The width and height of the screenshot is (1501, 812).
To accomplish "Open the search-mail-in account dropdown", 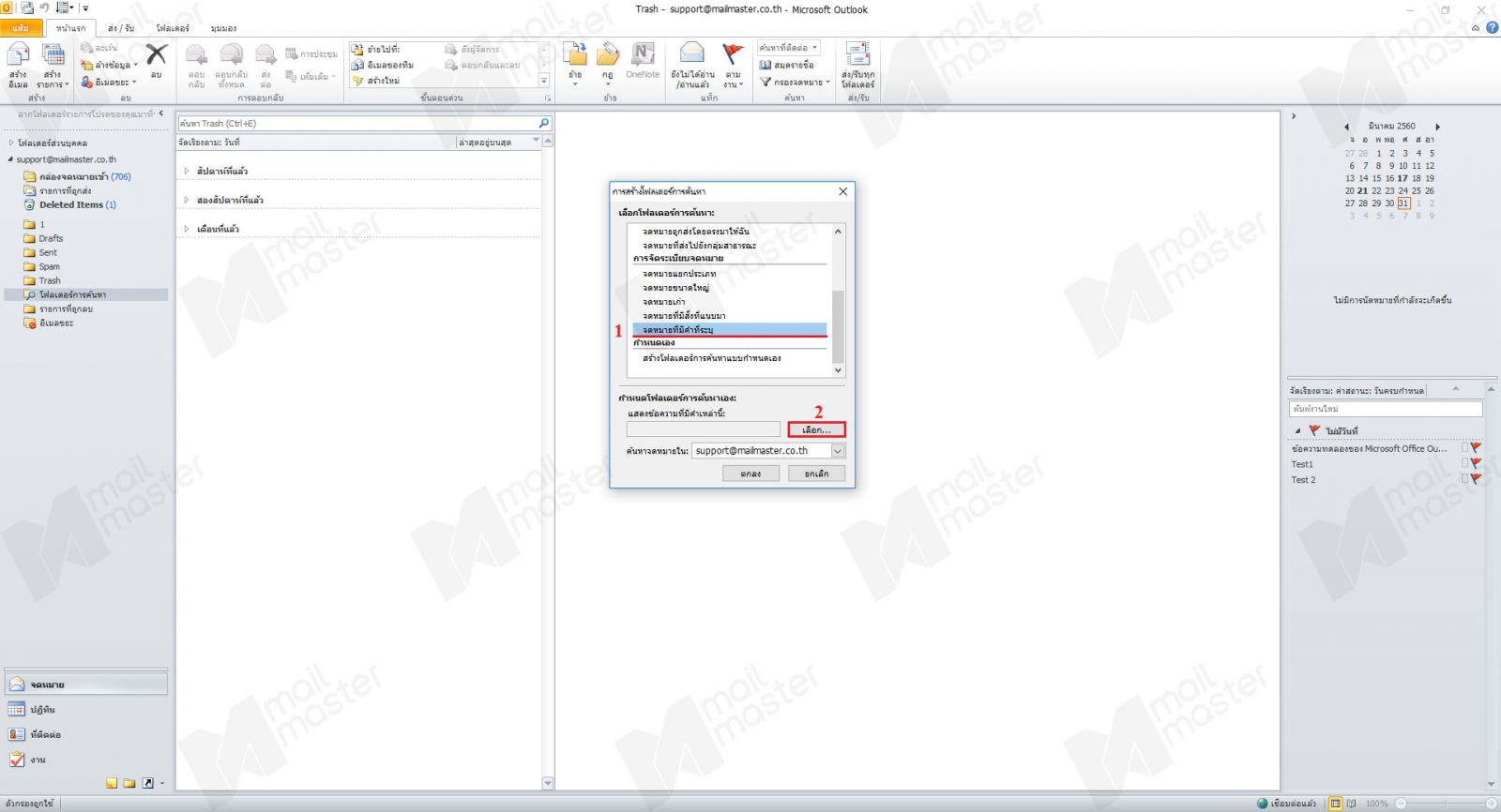I will (838, 451).
